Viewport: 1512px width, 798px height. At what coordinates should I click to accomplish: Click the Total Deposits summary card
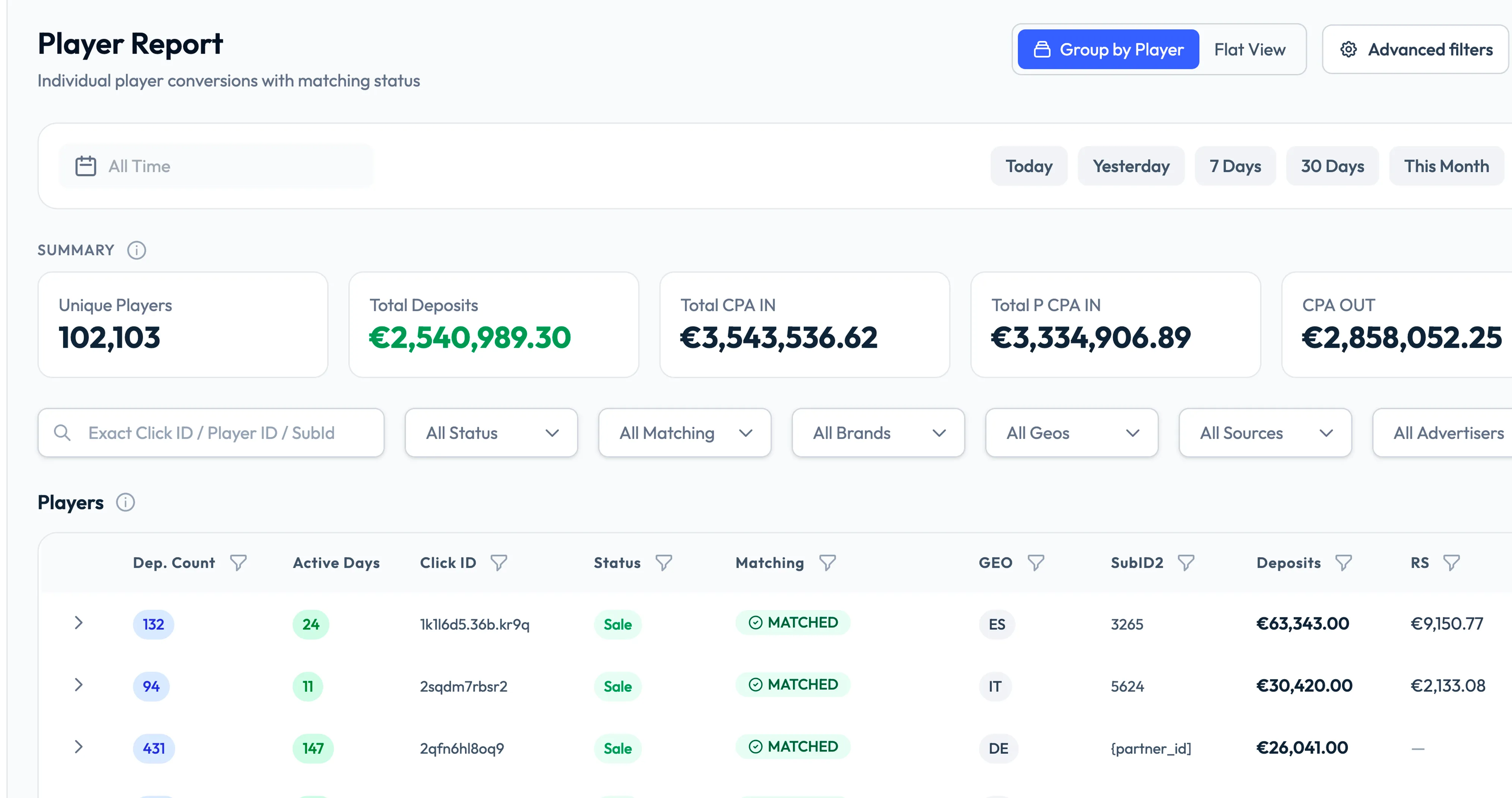click(494, 325)
